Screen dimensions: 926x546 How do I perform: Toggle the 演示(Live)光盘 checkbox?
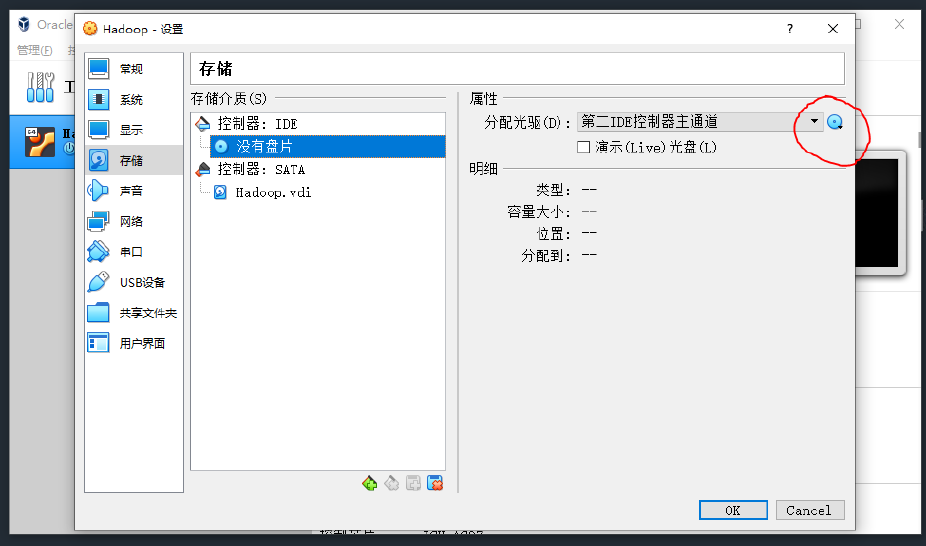(583, 147)
